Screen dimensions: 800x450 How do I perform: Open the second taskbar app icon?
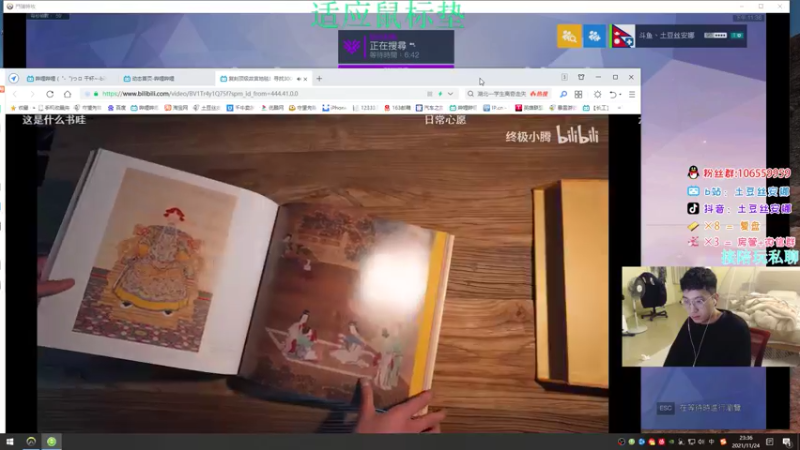tap(31, 442)
